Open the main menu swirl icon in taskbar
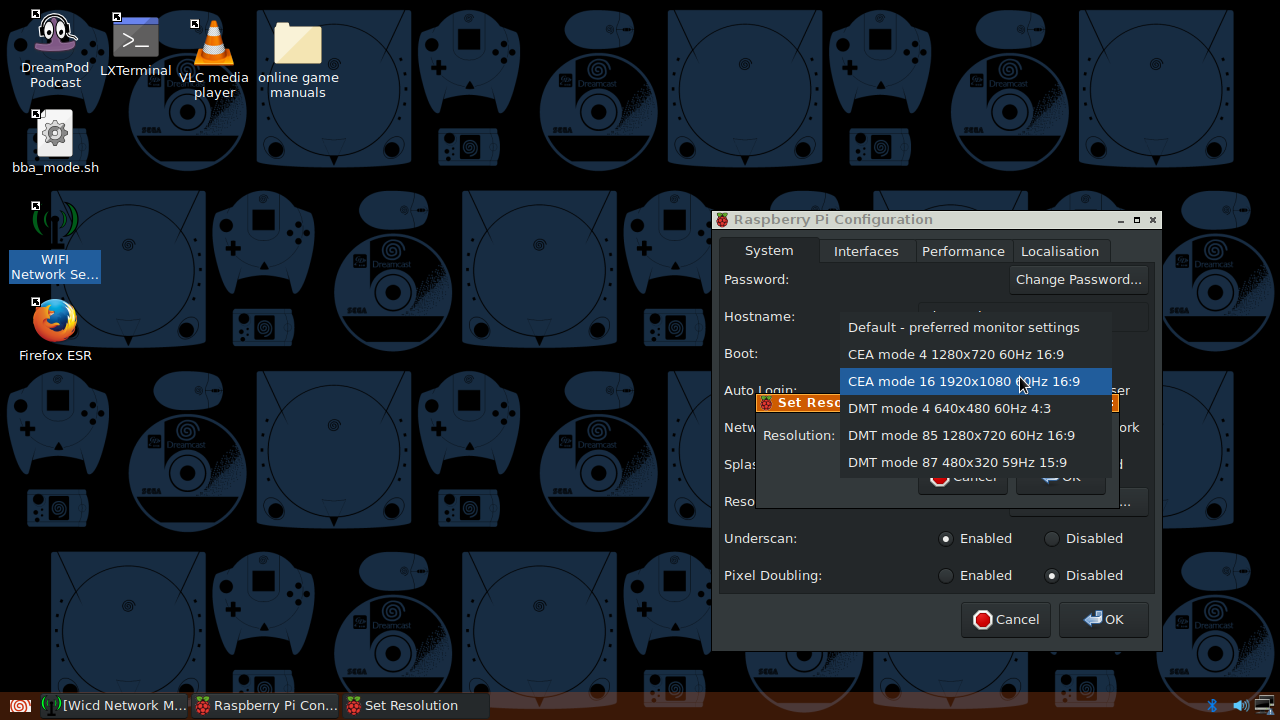 pos(20,705)
